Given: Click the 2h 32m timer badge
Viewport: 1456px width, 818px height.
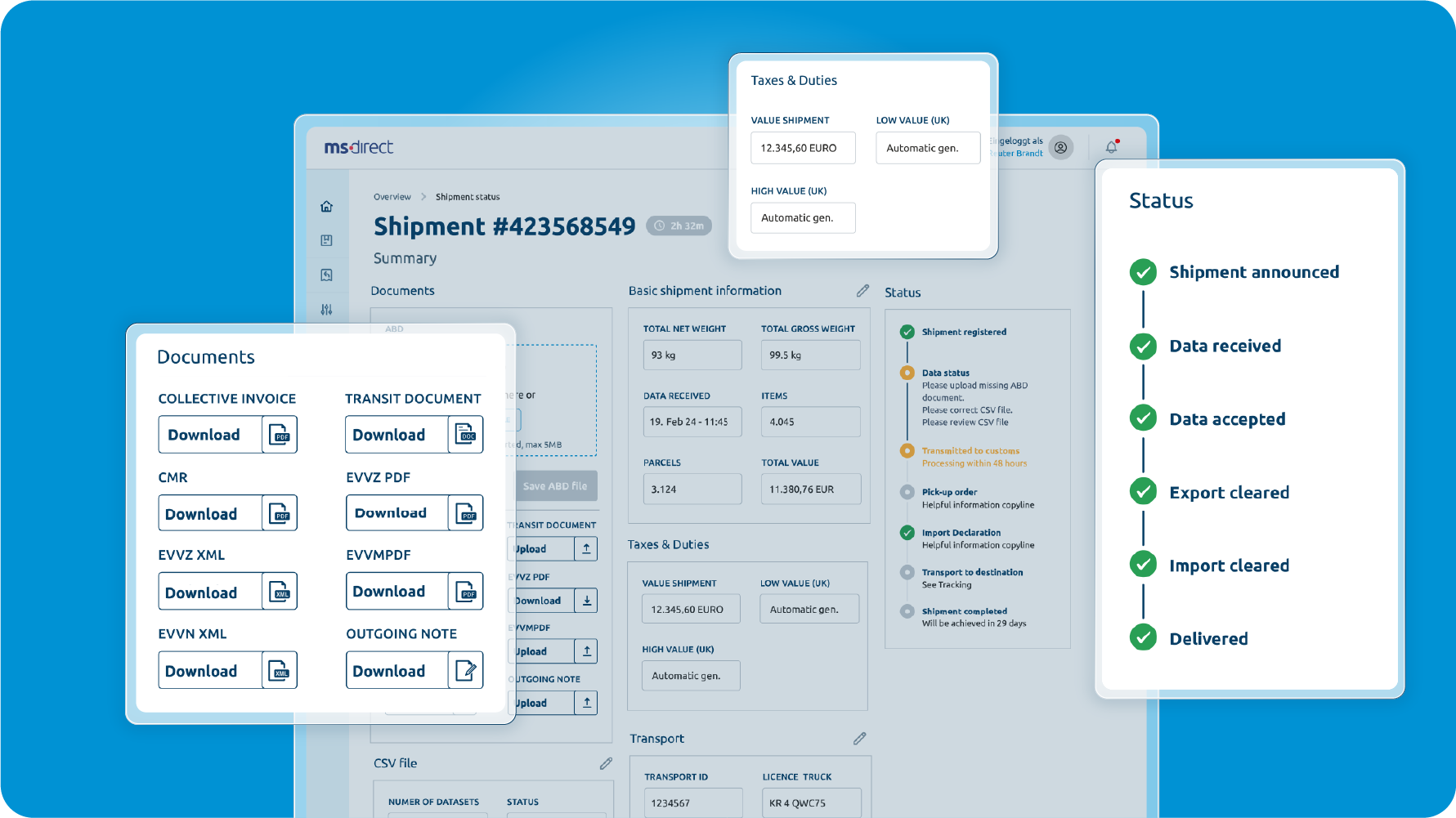Looking at the screenshot, I should [679, 226].
